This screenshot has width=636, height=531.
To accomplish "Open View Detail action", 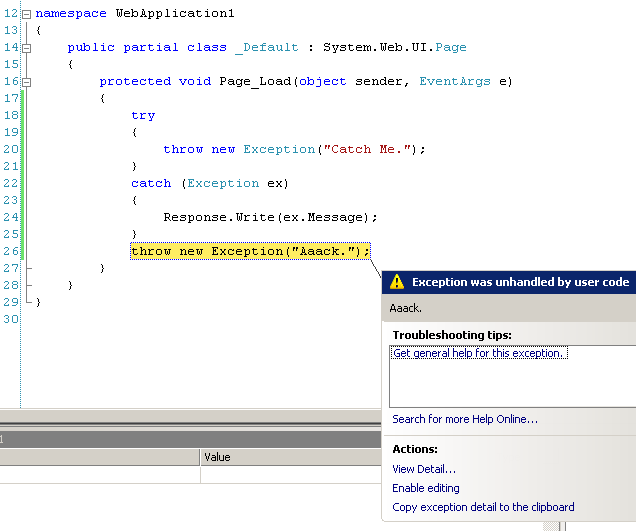I will [x=424, y=469].
